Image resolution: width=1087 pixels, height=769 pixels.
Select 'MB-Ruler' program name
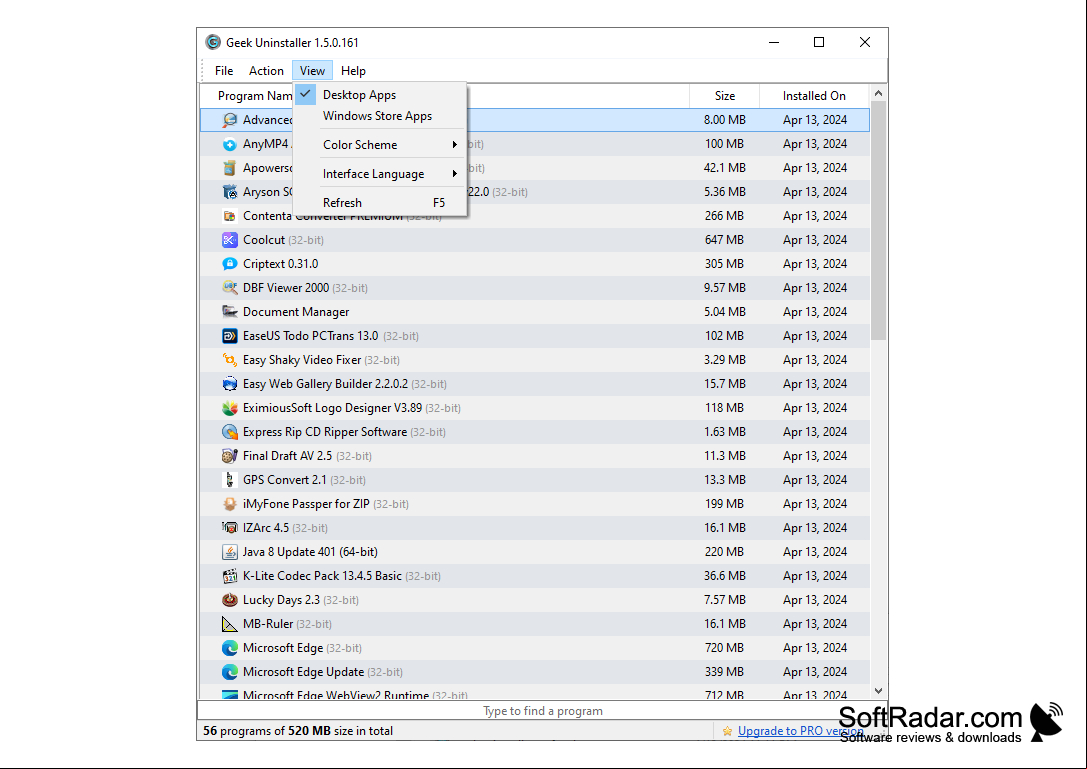point(268,624)
